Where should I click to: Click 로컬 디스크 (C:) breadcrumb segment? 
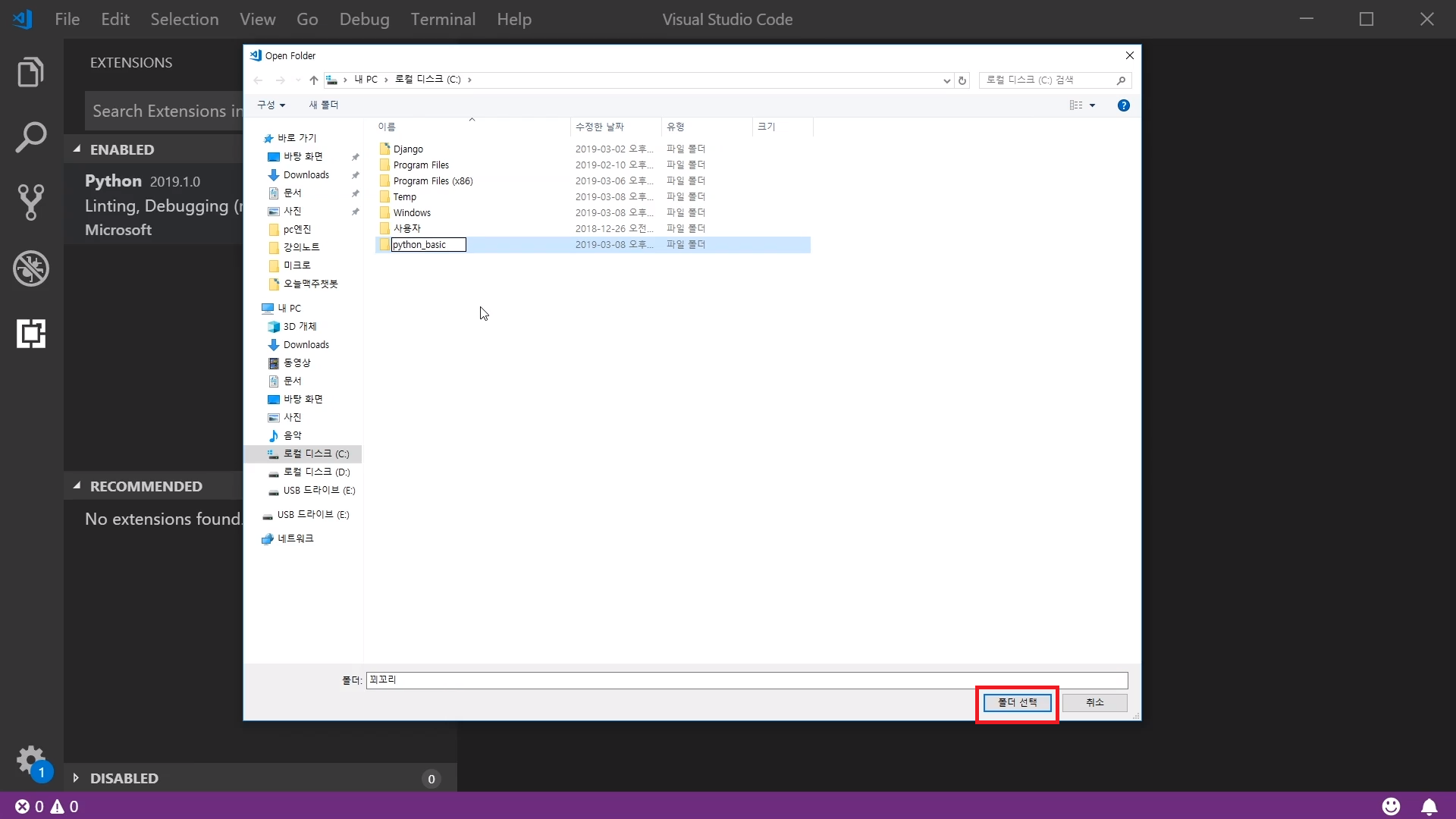point(428,80)
